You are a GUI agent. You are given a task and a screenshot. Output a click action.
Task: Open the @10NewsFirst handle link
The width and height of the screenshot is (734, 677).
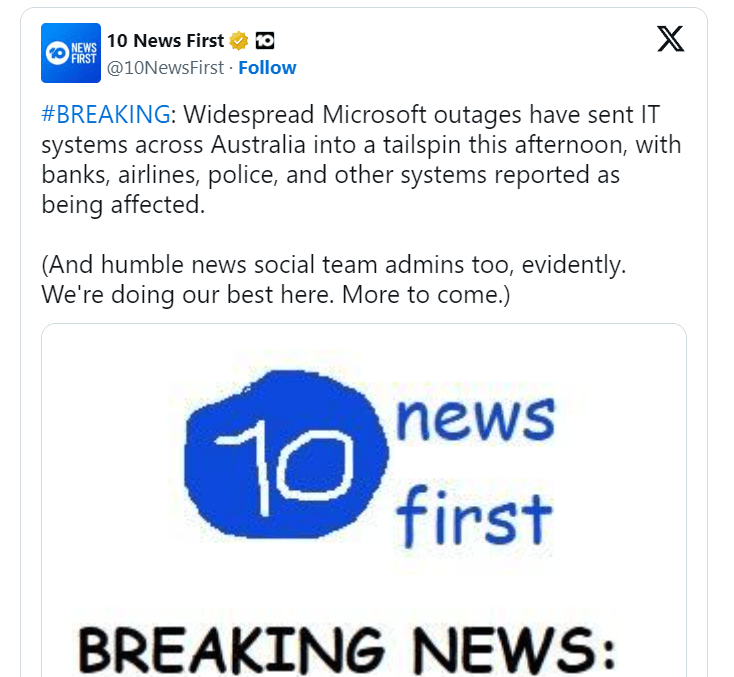pos(166,68)
